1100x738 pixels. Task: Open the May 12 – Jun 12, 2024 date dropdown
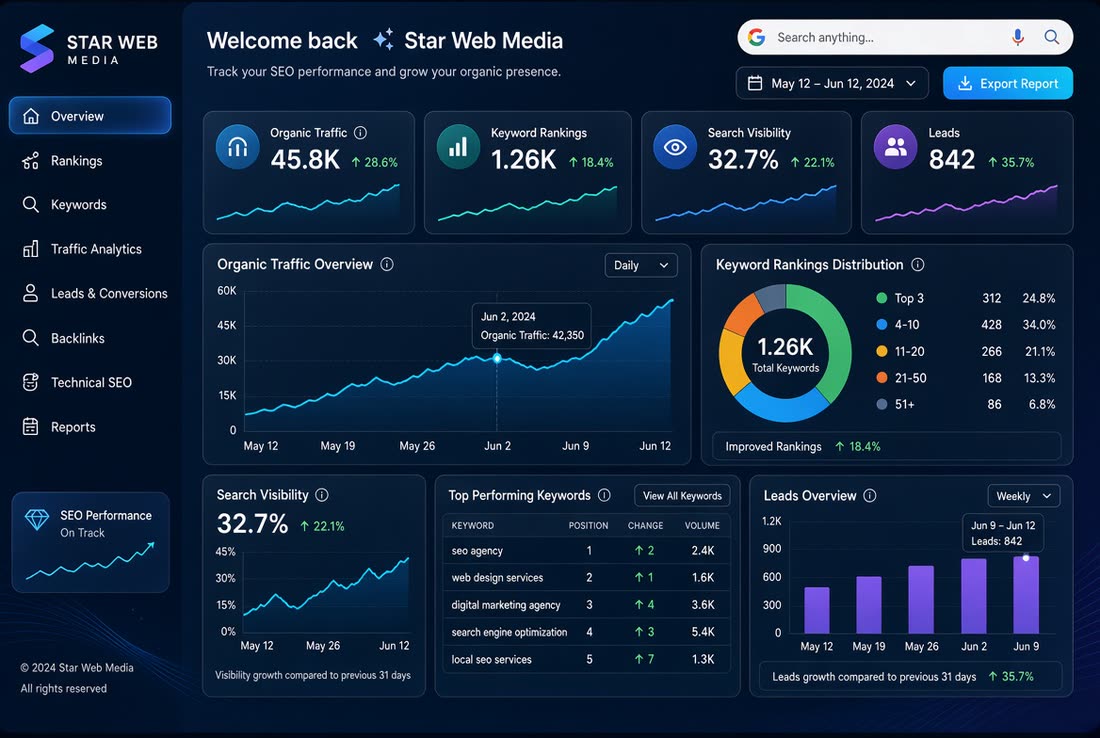tap(832, 83)
